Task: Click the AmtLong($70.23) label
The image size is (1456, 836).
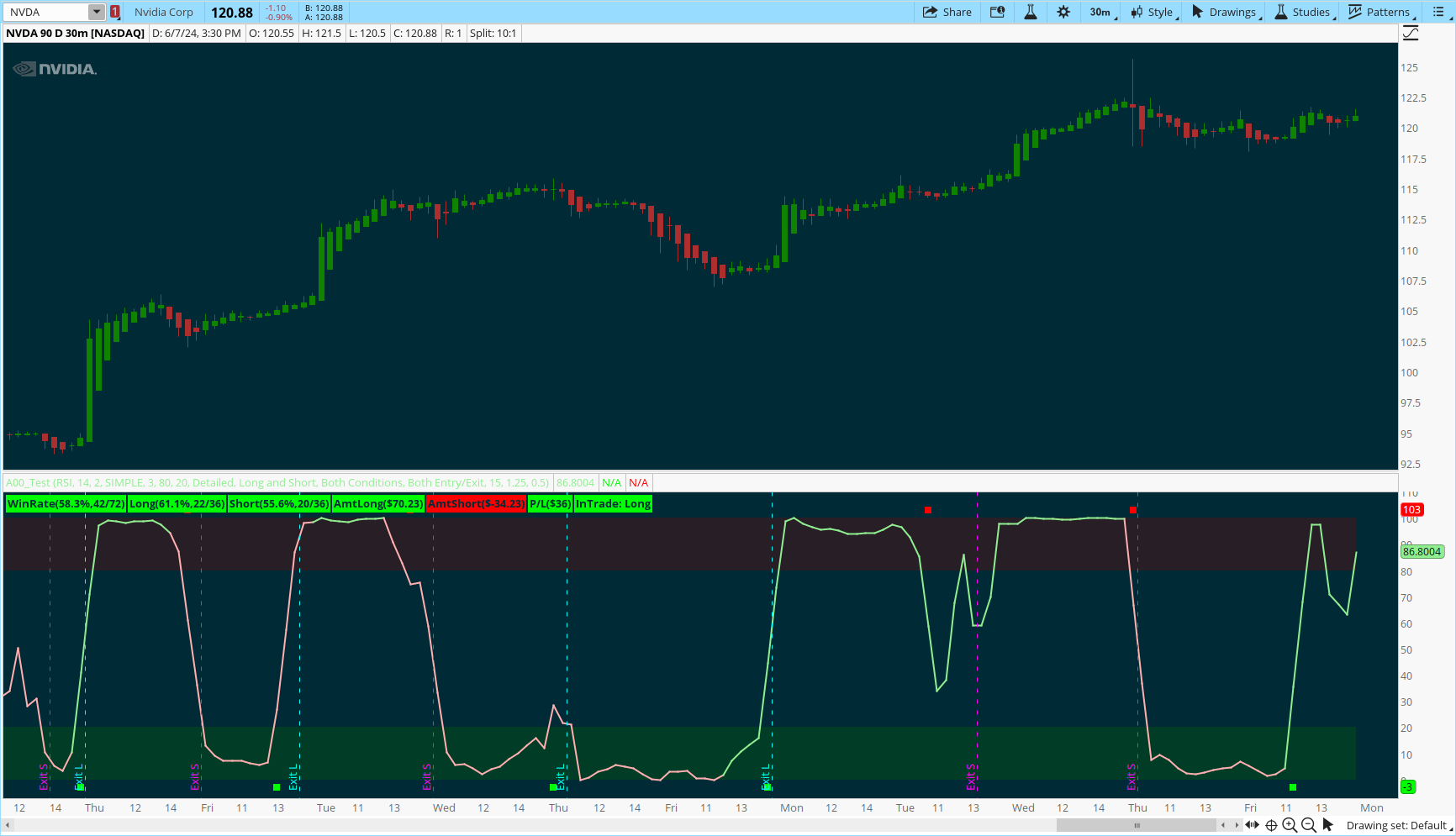Action: coord(378,503)
